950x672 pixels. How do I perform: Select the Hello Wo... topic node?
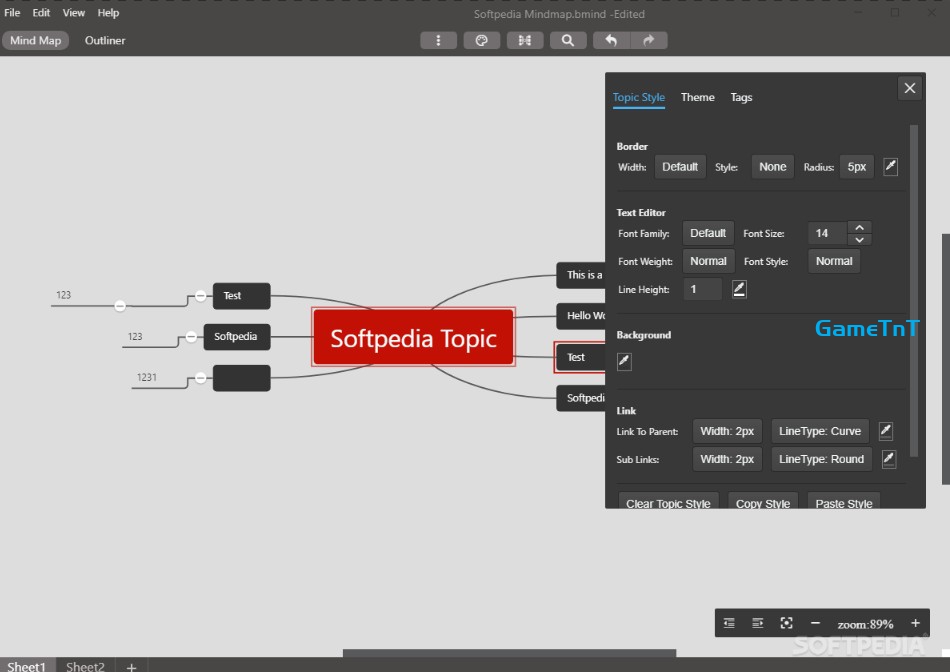[x=580, y=316]
